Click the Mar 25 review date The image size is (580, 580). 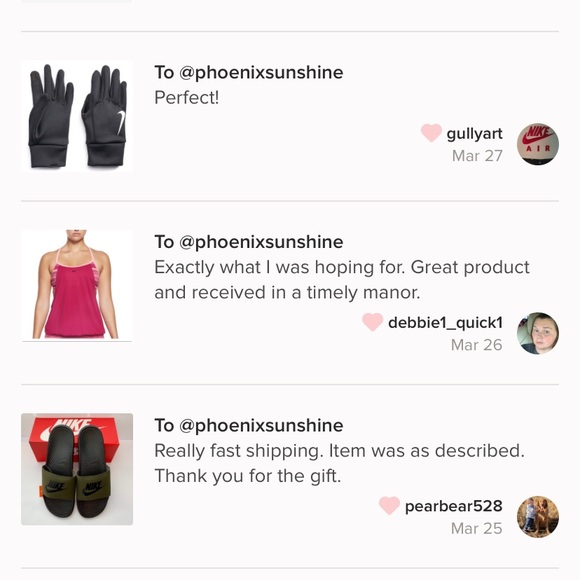[x=477, y=528]
